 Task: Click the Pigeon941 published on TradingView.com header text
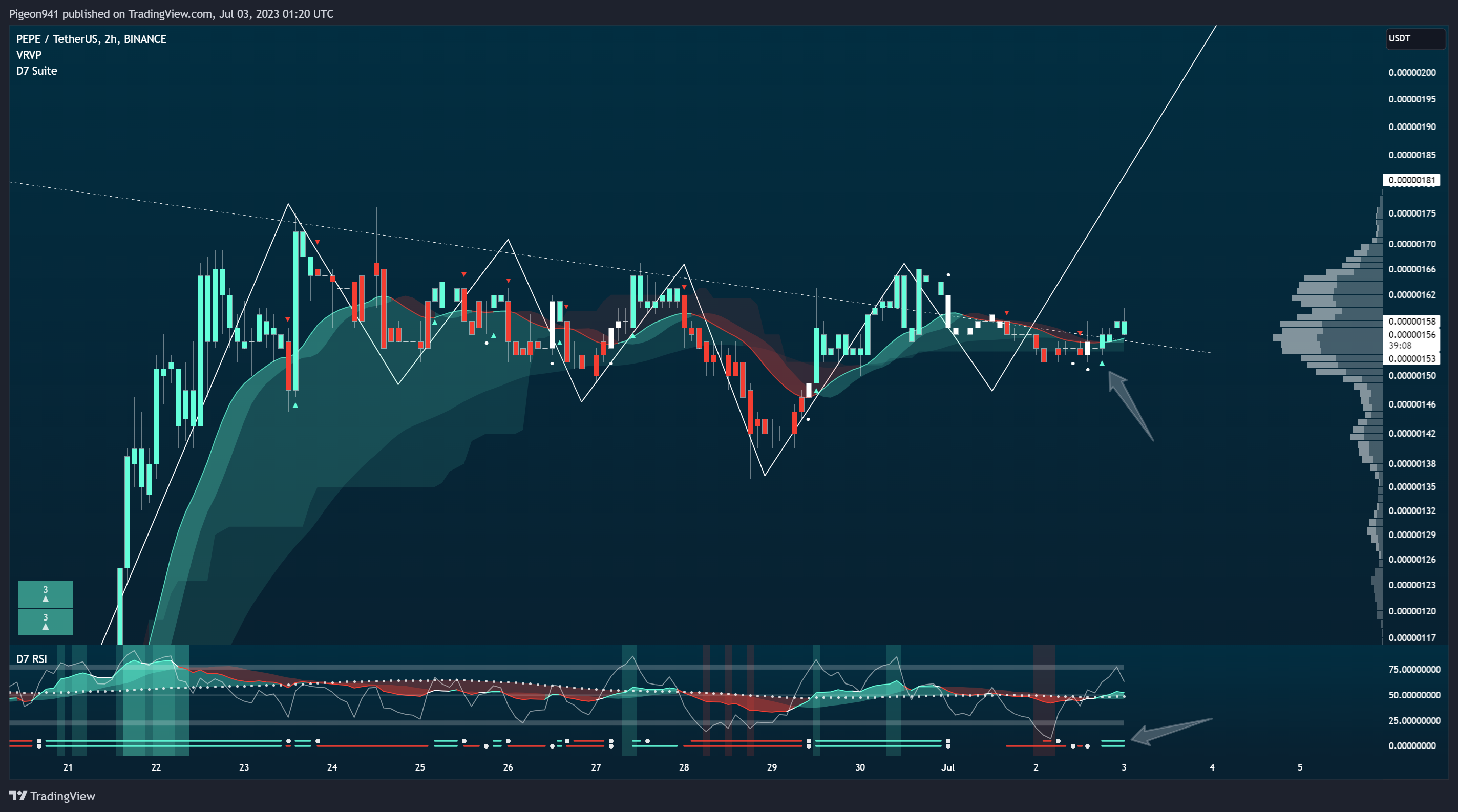tap(171, 14)
